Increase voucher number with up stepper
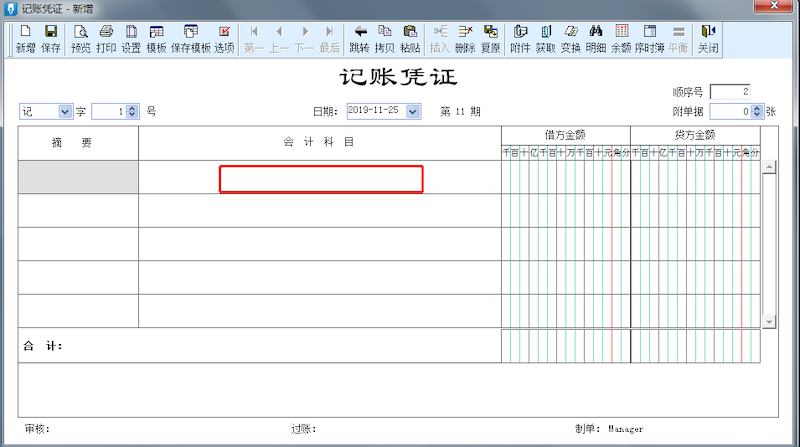This screenshot has width=800, height=447. 132,108
